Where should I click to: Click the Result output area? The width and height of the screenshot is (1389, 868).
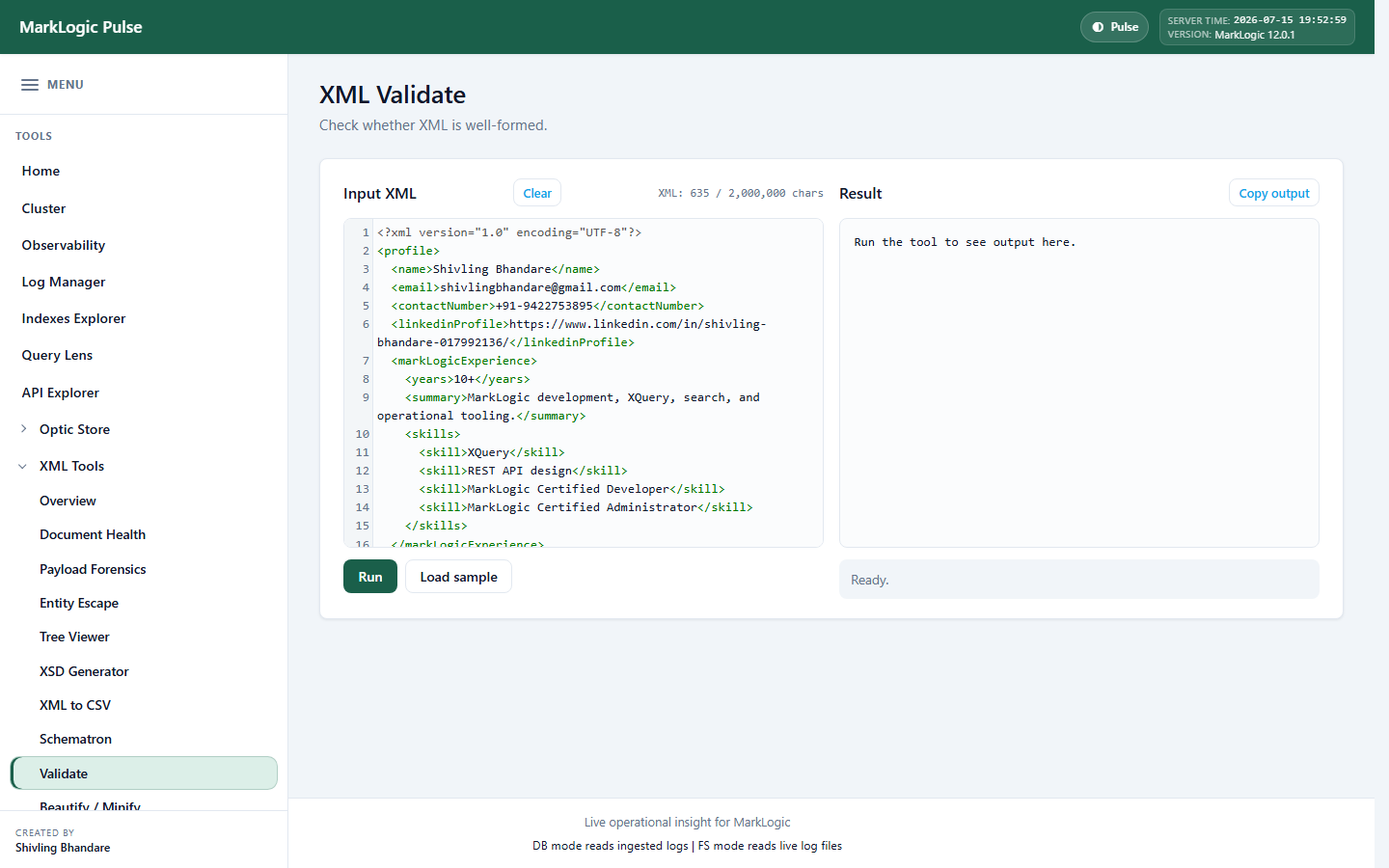pyautogui.click(x=1079, y=383)
